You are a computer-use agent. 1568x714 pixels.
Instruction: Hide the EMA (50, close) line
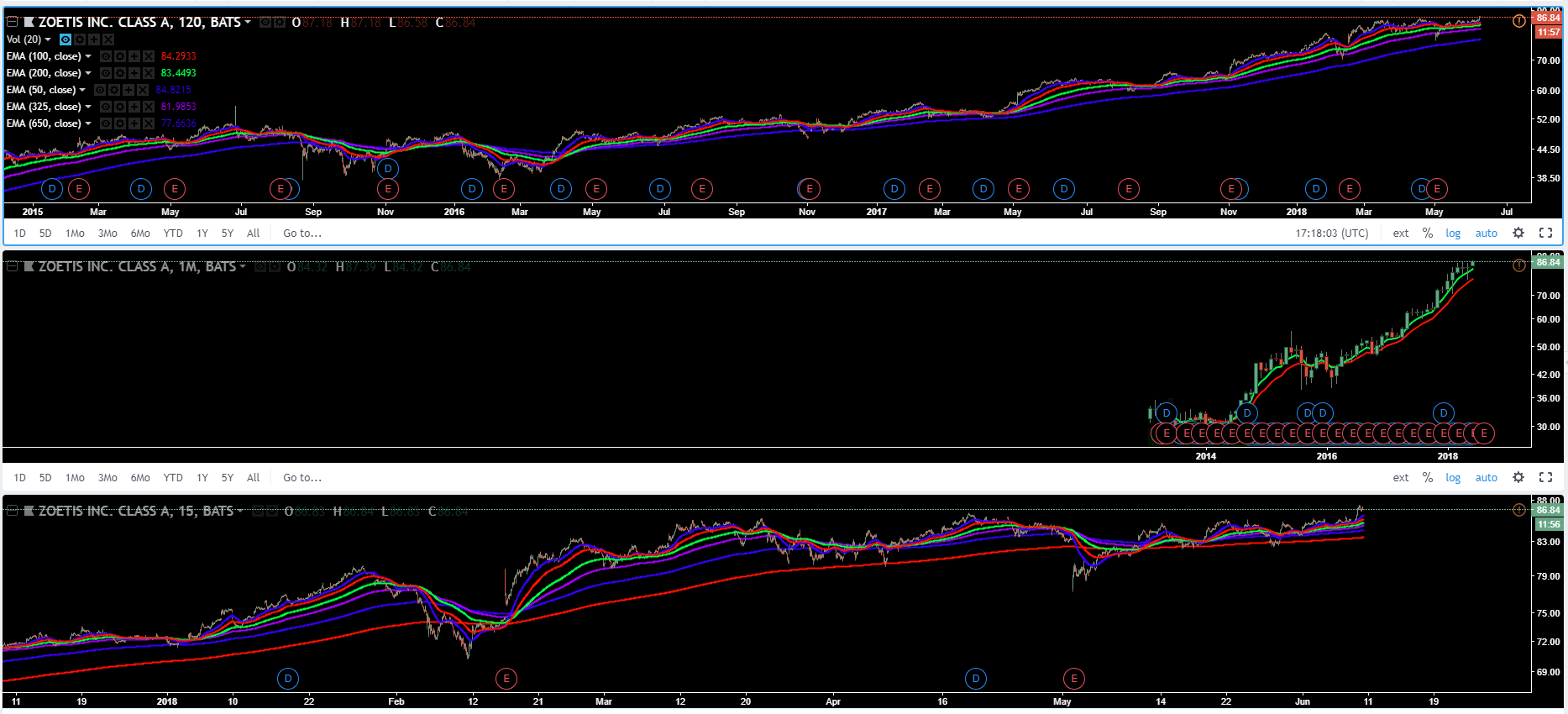click(100, 90)
